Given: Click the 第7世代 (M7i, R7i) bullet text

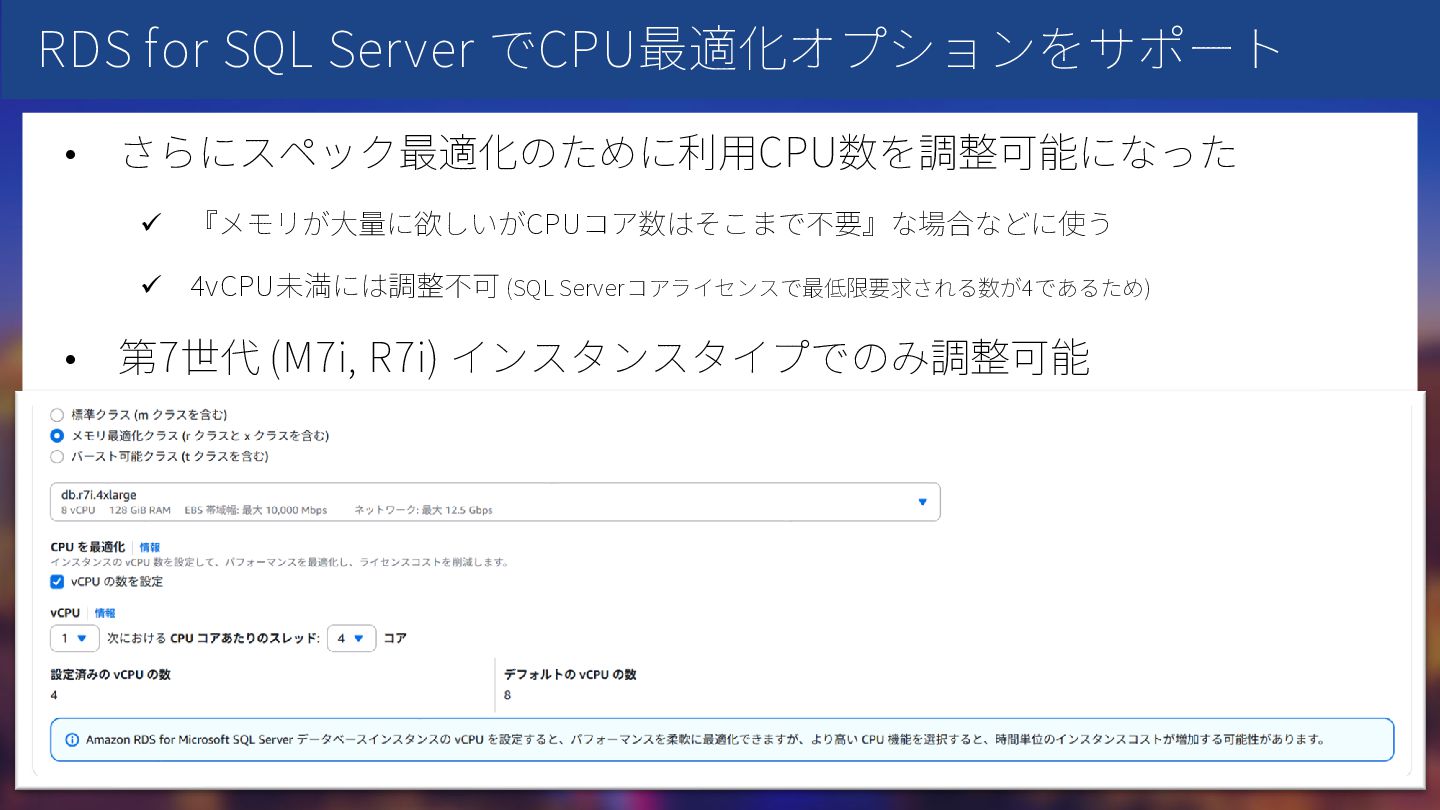Looking at the screenshot, I should (x=604, y=358).
